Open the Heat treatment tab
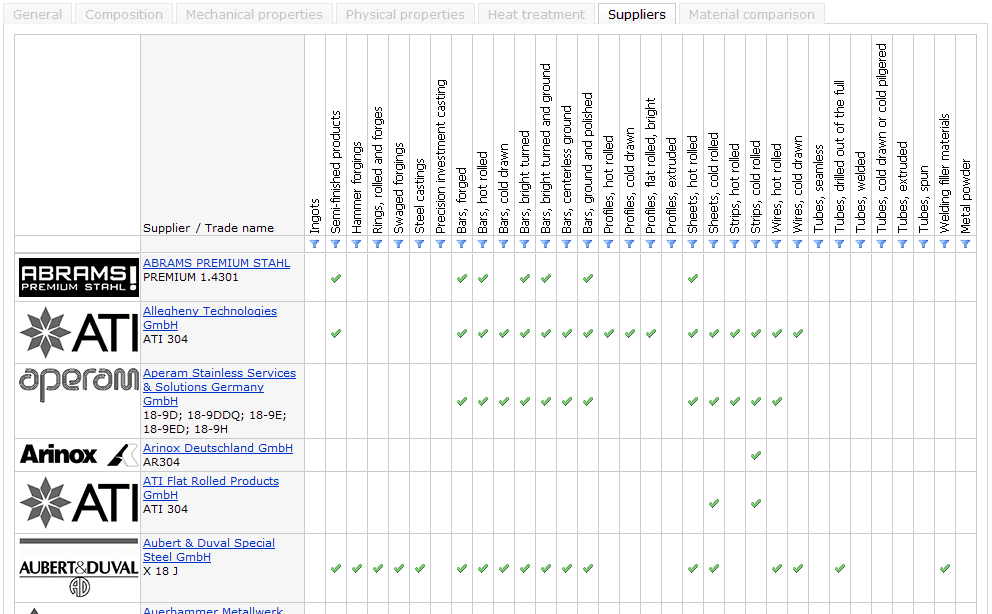Viewport: 992px width, 614px height. click(536, 14)
